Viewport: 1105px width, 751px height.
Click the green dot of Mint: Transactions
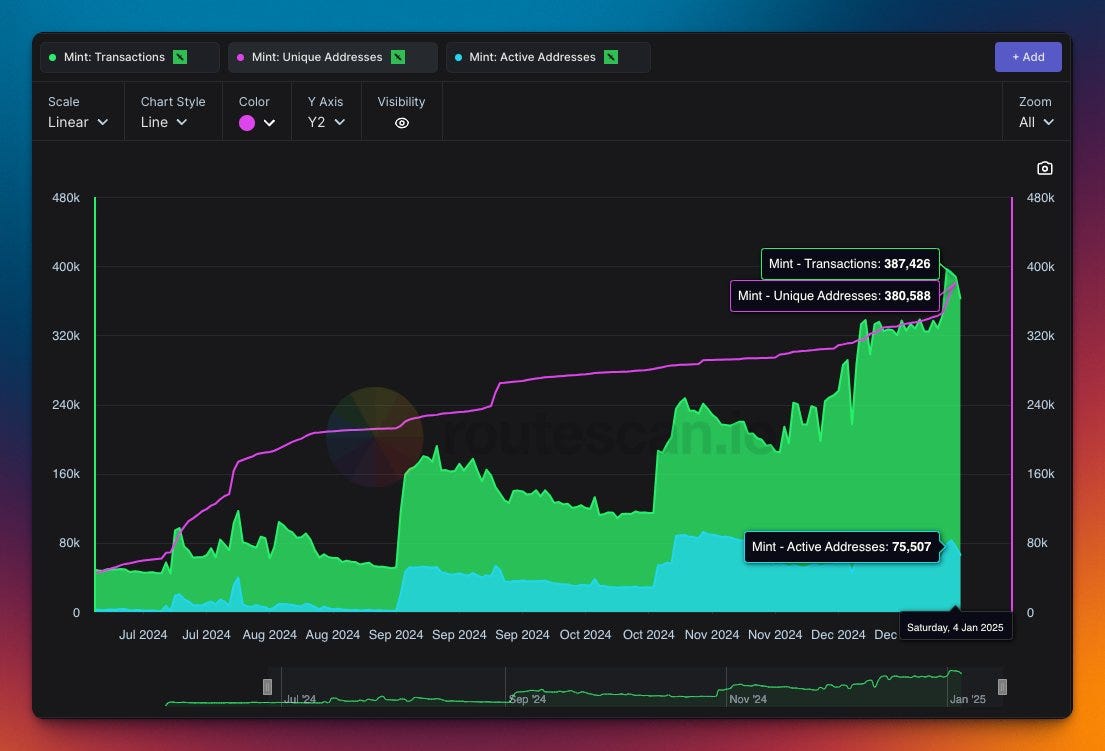point(52,57)
